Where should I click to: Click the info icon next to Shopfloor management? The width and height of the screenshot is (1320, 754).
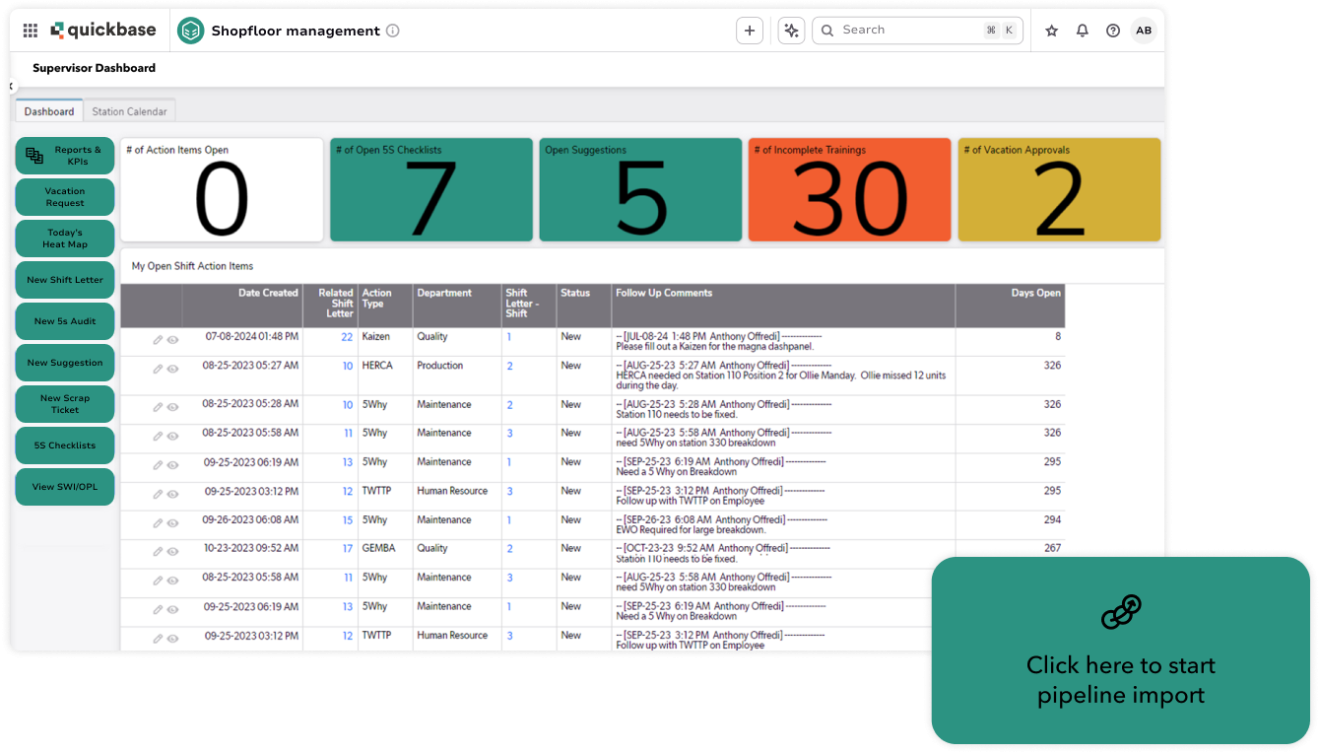[391, 31]
